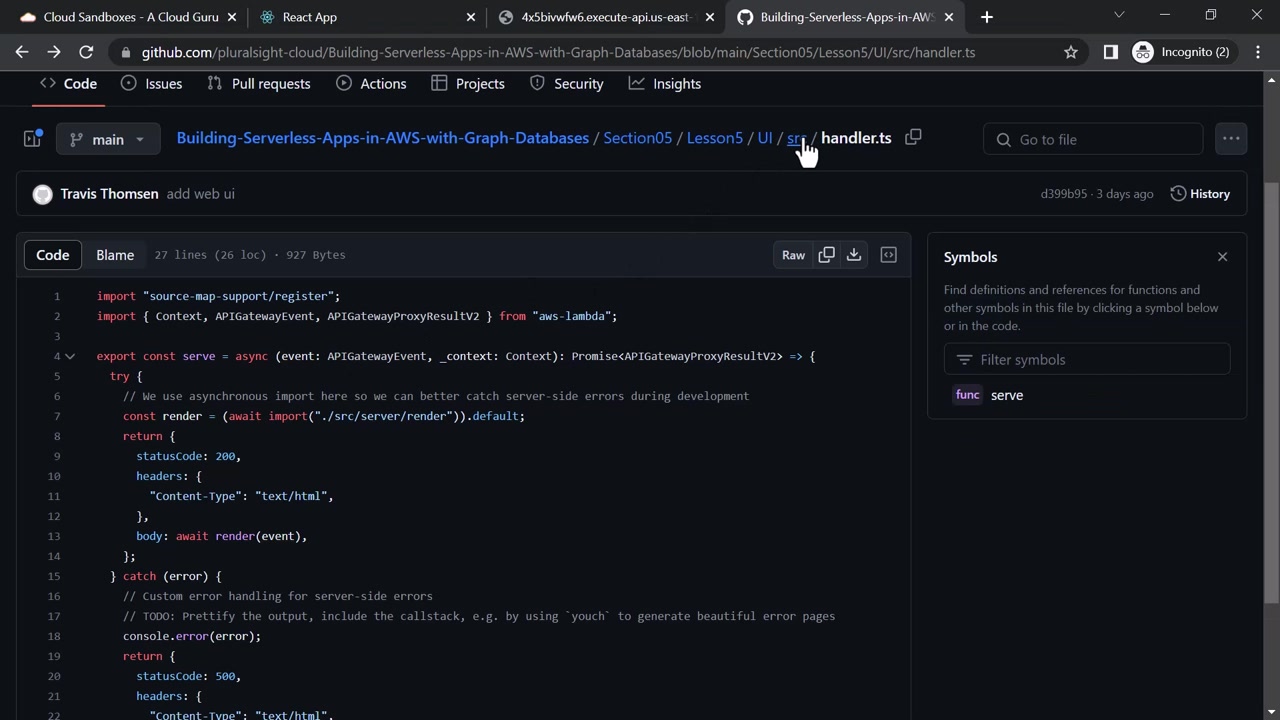Open the browser tab search dropdown

click(1119, 16)
